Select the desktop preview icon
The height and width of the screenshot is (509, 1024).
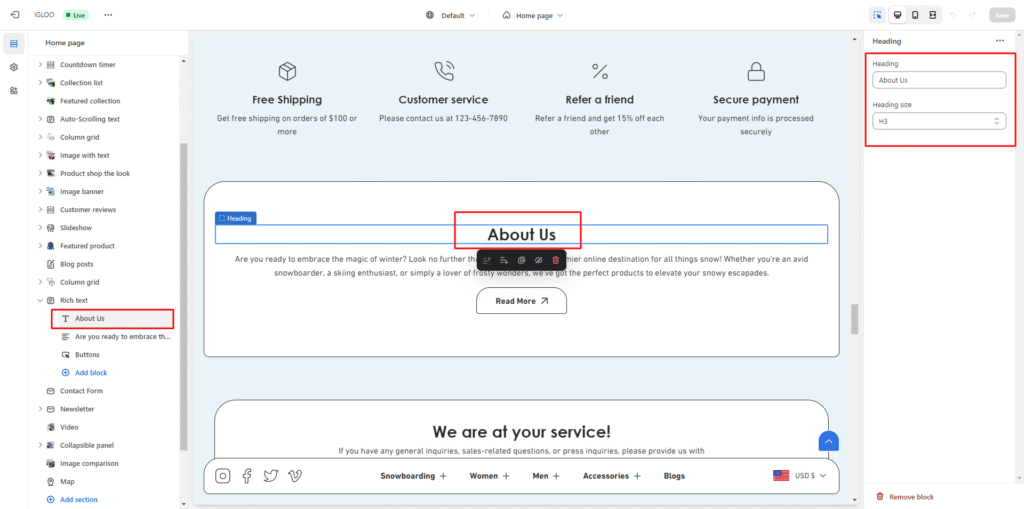coord(897,15)
